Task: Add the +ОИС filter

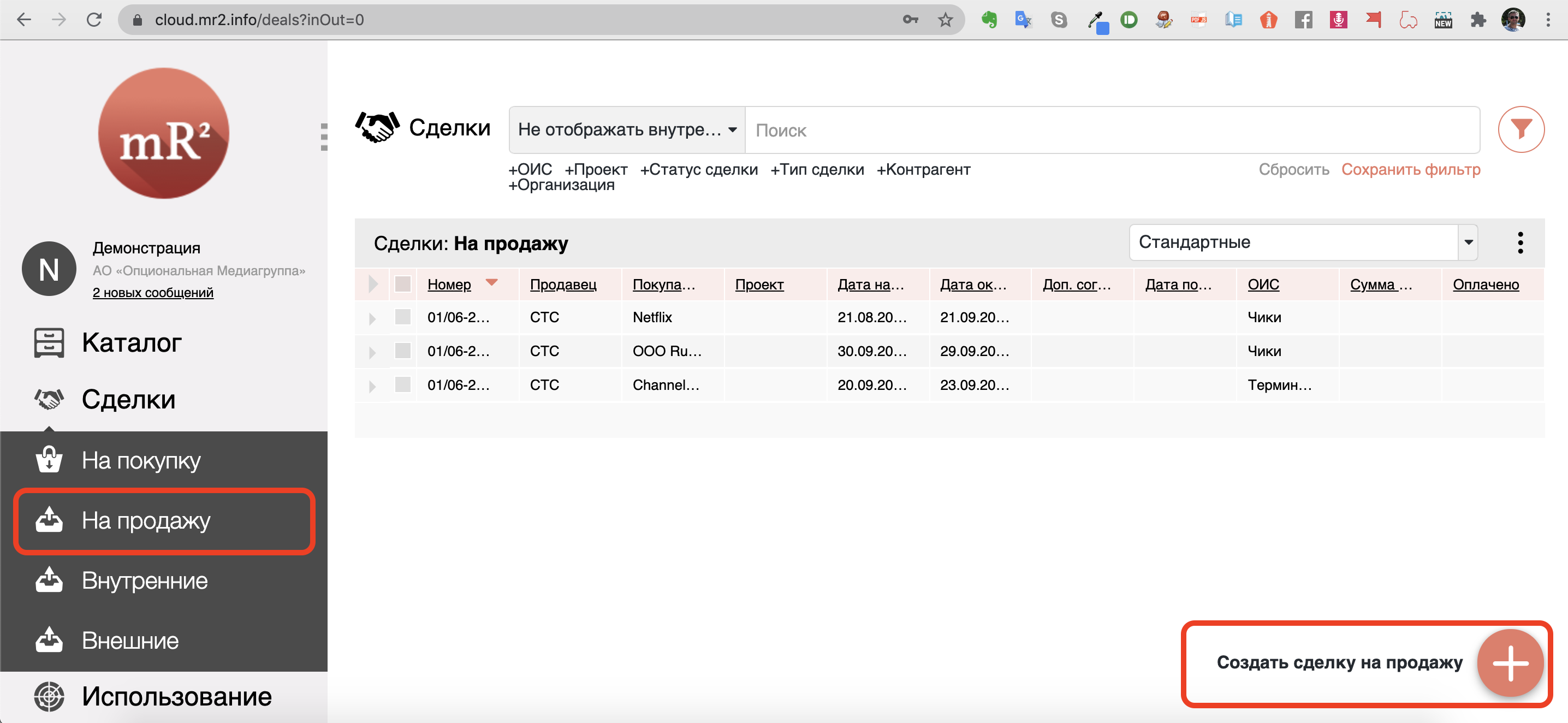Action: [x=530, y=169]
